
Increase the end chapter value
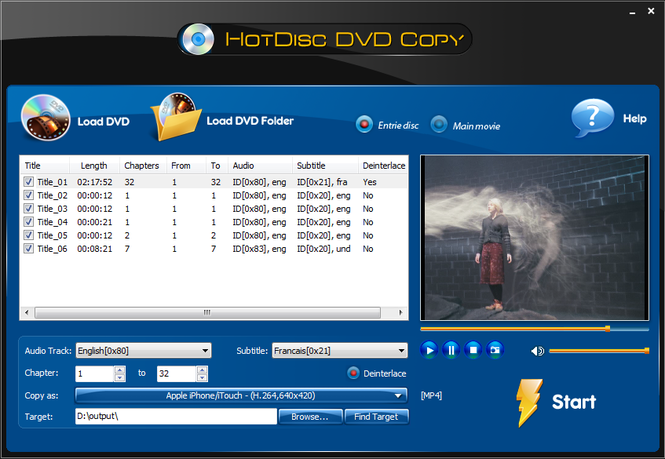202,369
